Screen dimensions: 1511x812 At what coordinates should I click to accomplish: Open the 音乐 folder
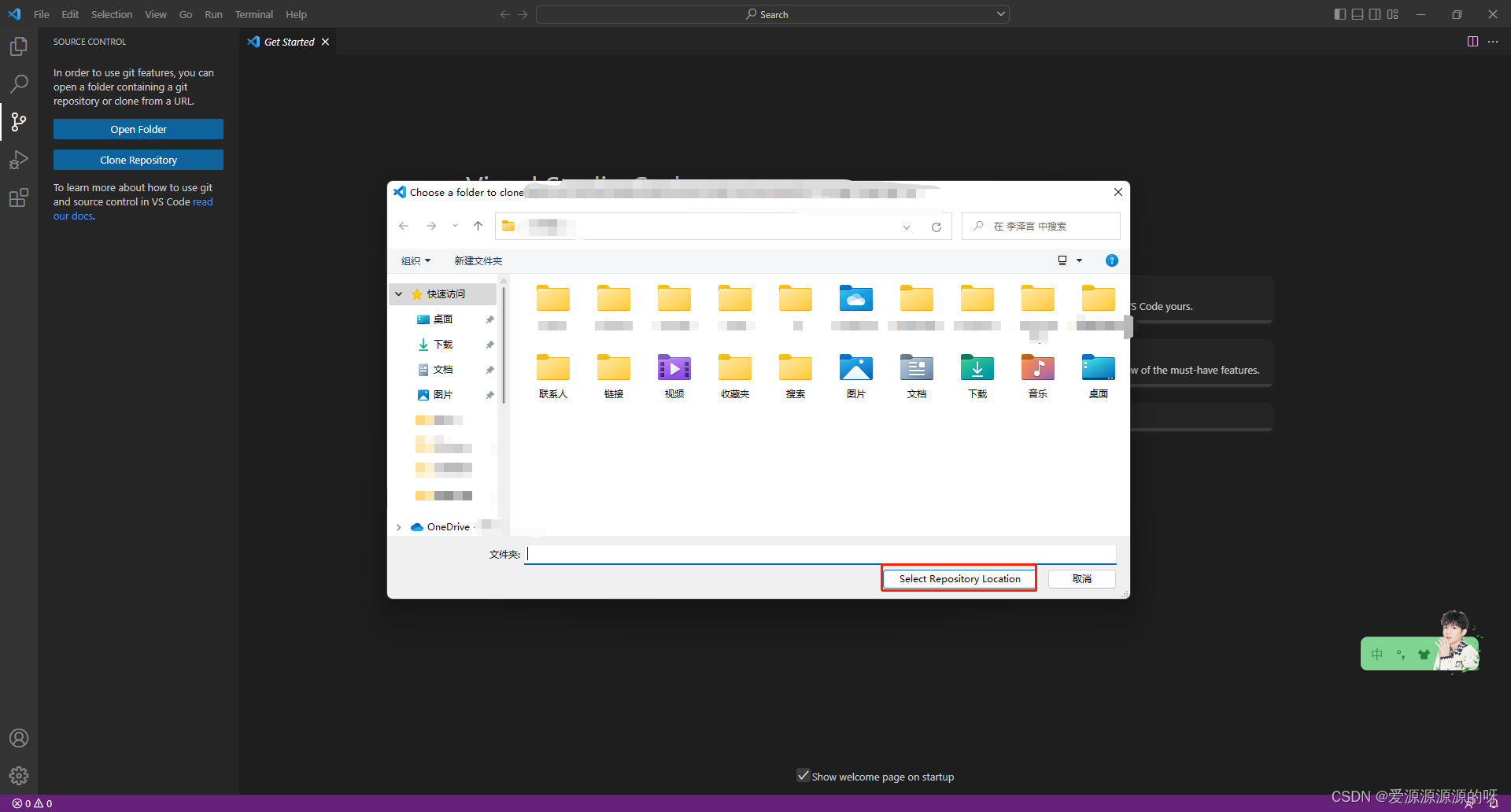click(x=1038, y=377)
